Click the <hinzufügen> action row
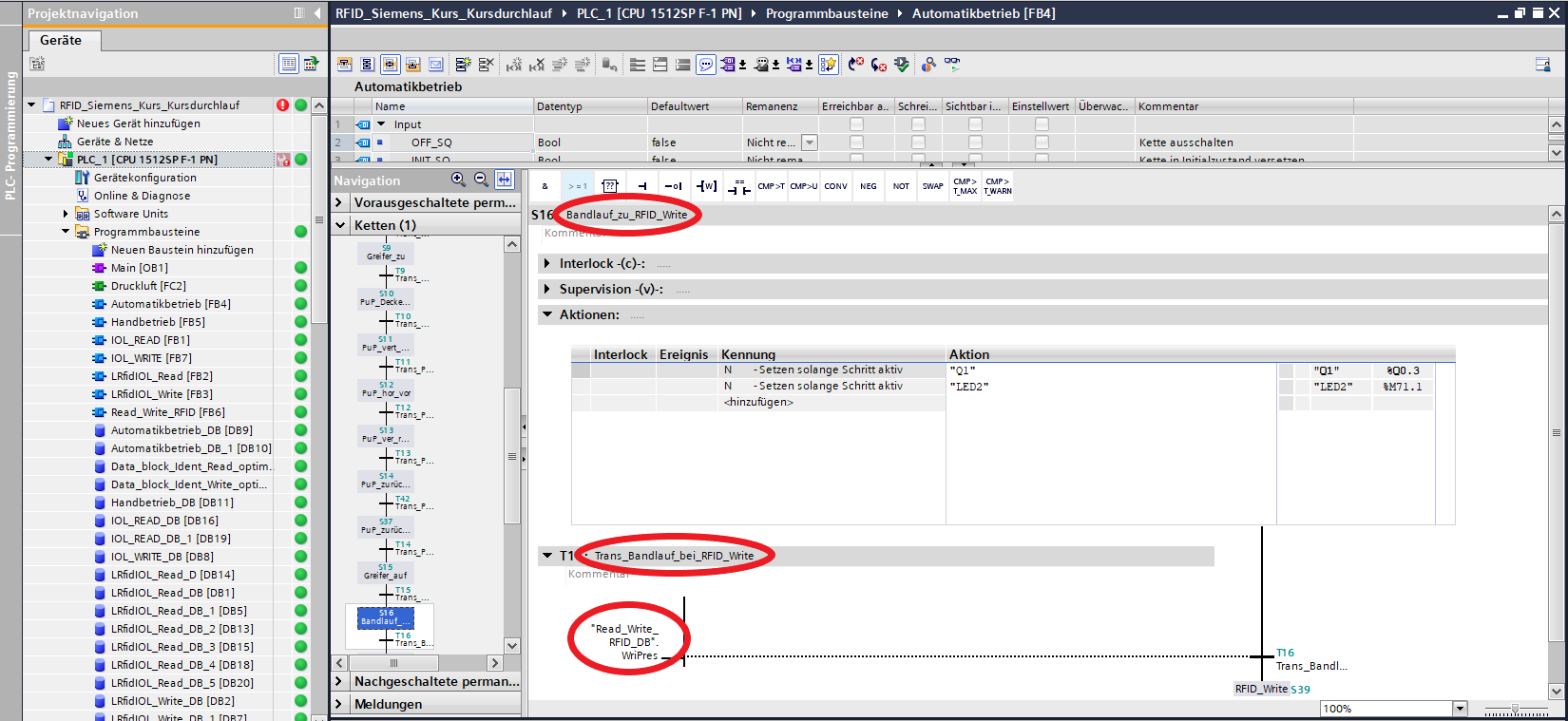 point(758,402)
